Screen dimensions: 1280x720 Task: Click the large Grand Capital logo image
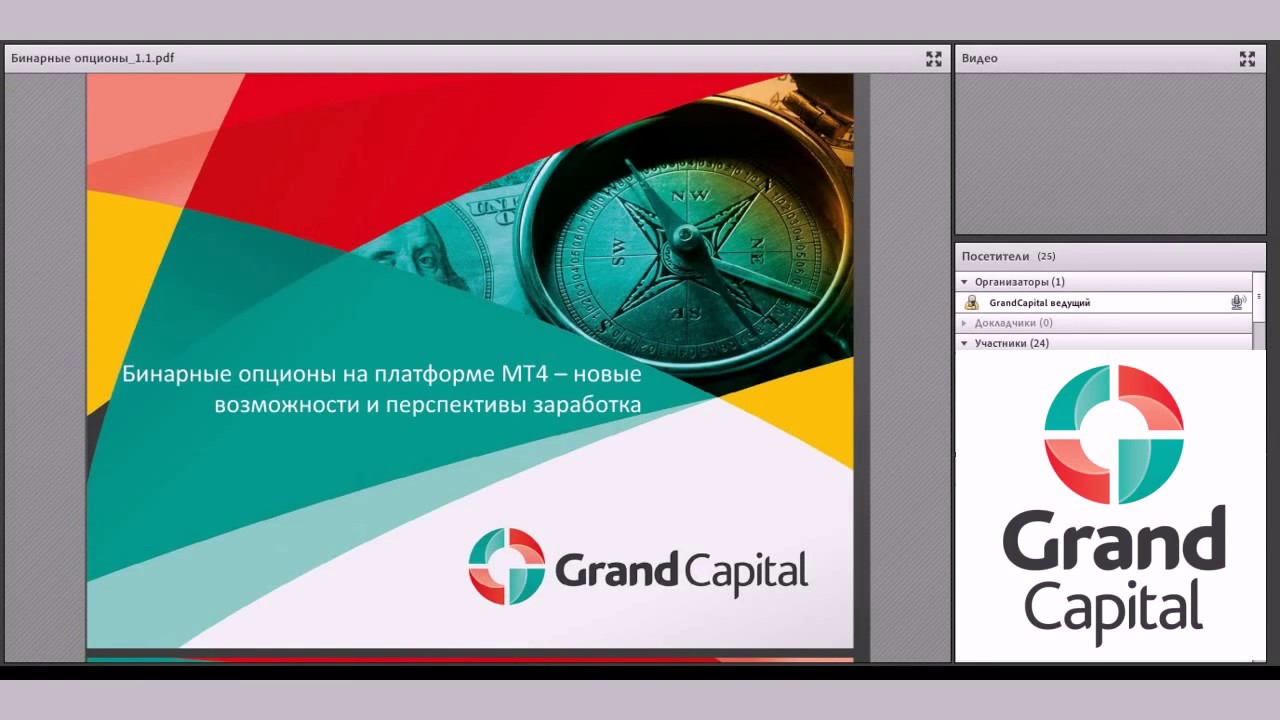[x=1113, y=505]
